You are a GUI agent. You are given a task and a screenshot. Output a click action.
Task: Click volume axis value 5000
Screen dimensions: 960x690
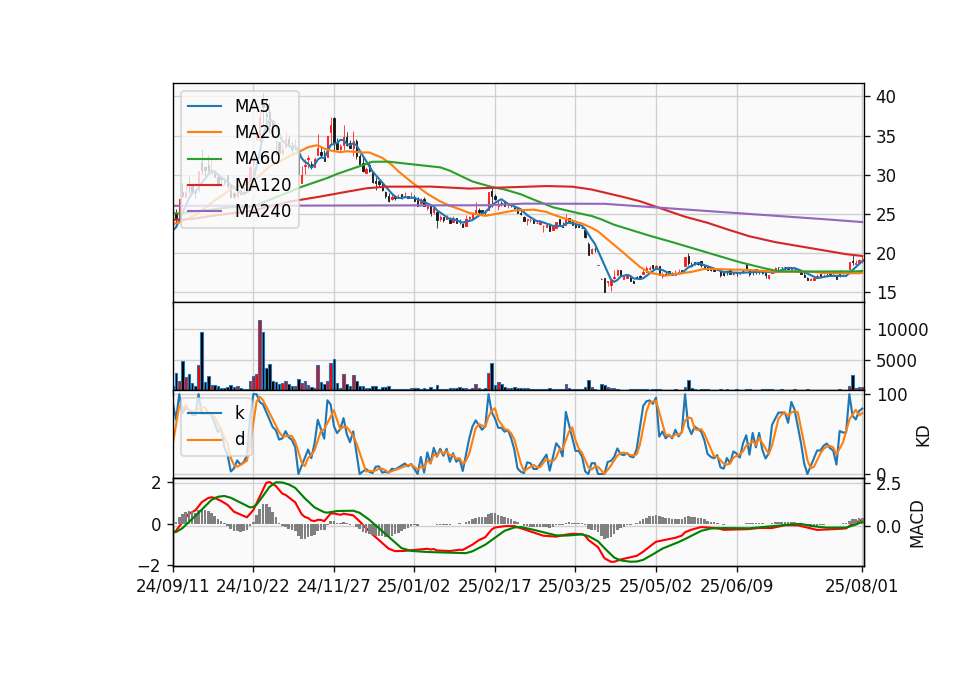[896, 361]
